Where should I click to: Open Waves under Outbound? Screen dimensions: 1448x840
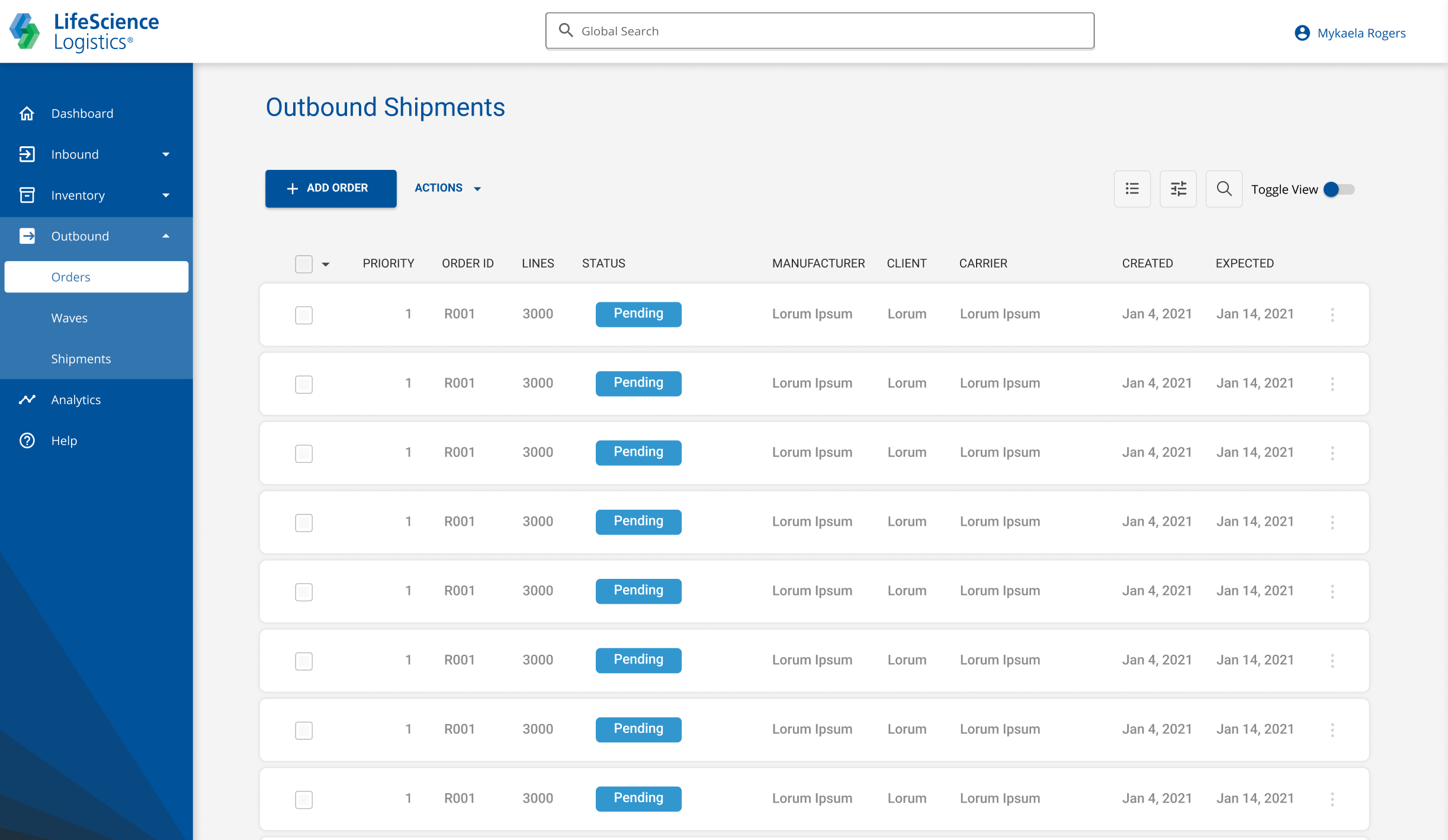[x=69, y=318]
